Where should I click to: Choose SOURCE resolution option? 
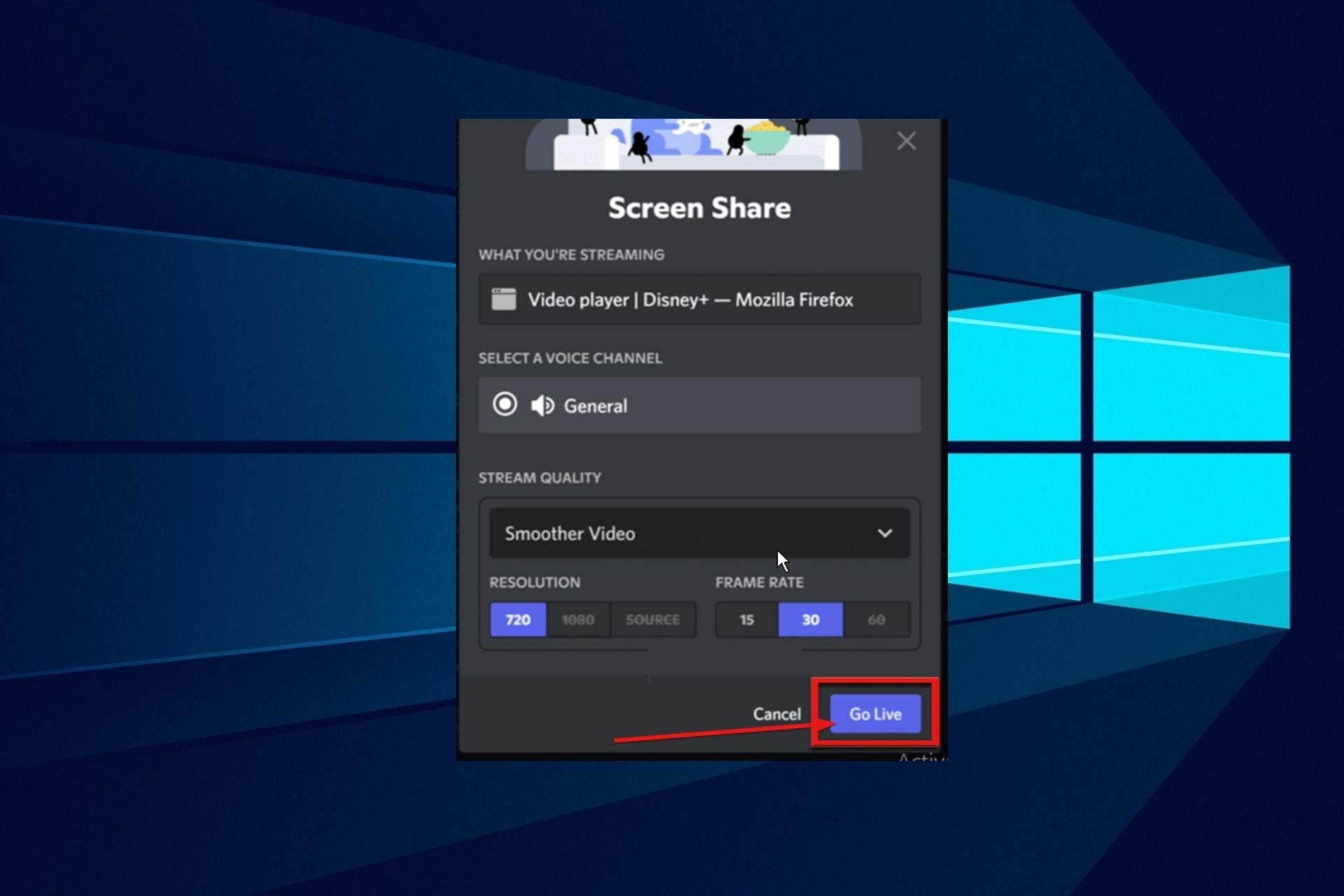tap(652, 619)
